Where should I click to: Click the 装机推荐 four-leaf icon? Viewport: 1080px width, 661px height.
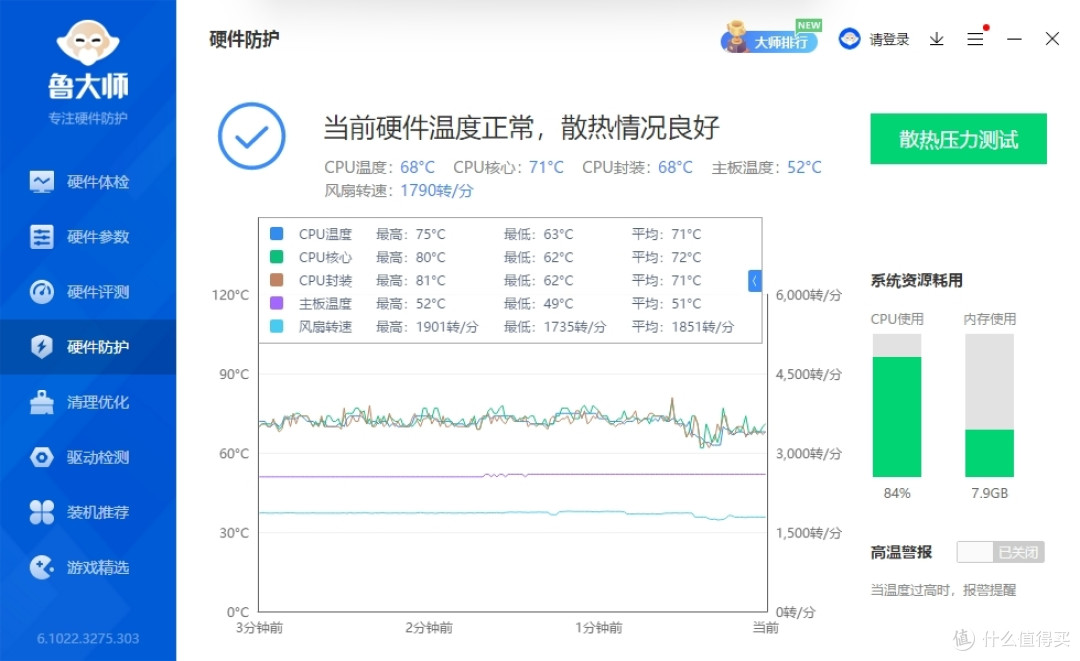pos(41,512)
